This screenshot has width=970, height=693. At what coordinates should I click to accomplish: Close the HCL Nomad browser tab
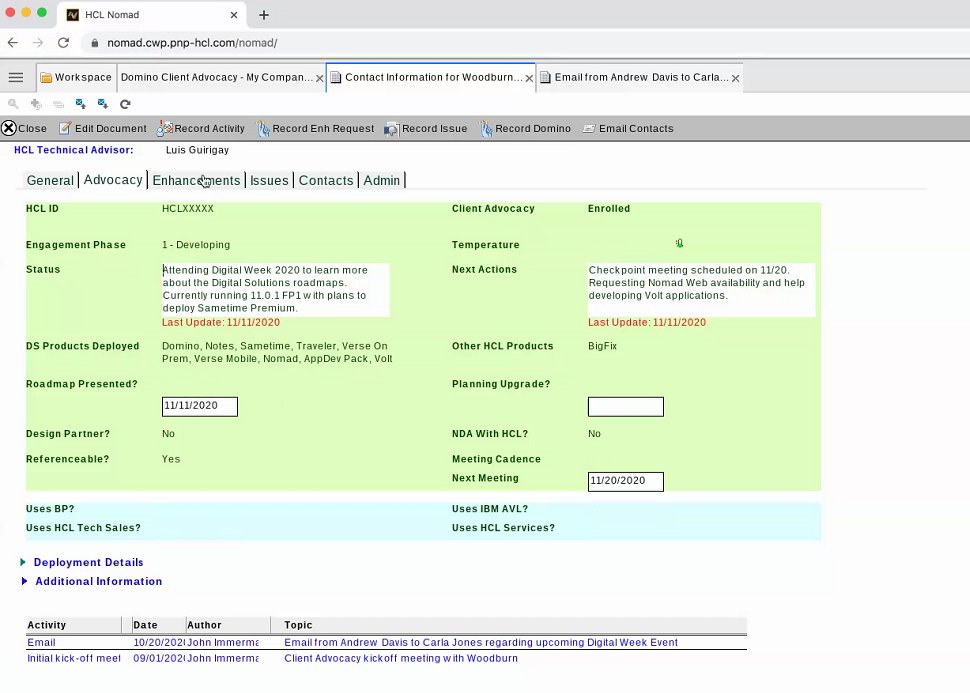[234, 15]
